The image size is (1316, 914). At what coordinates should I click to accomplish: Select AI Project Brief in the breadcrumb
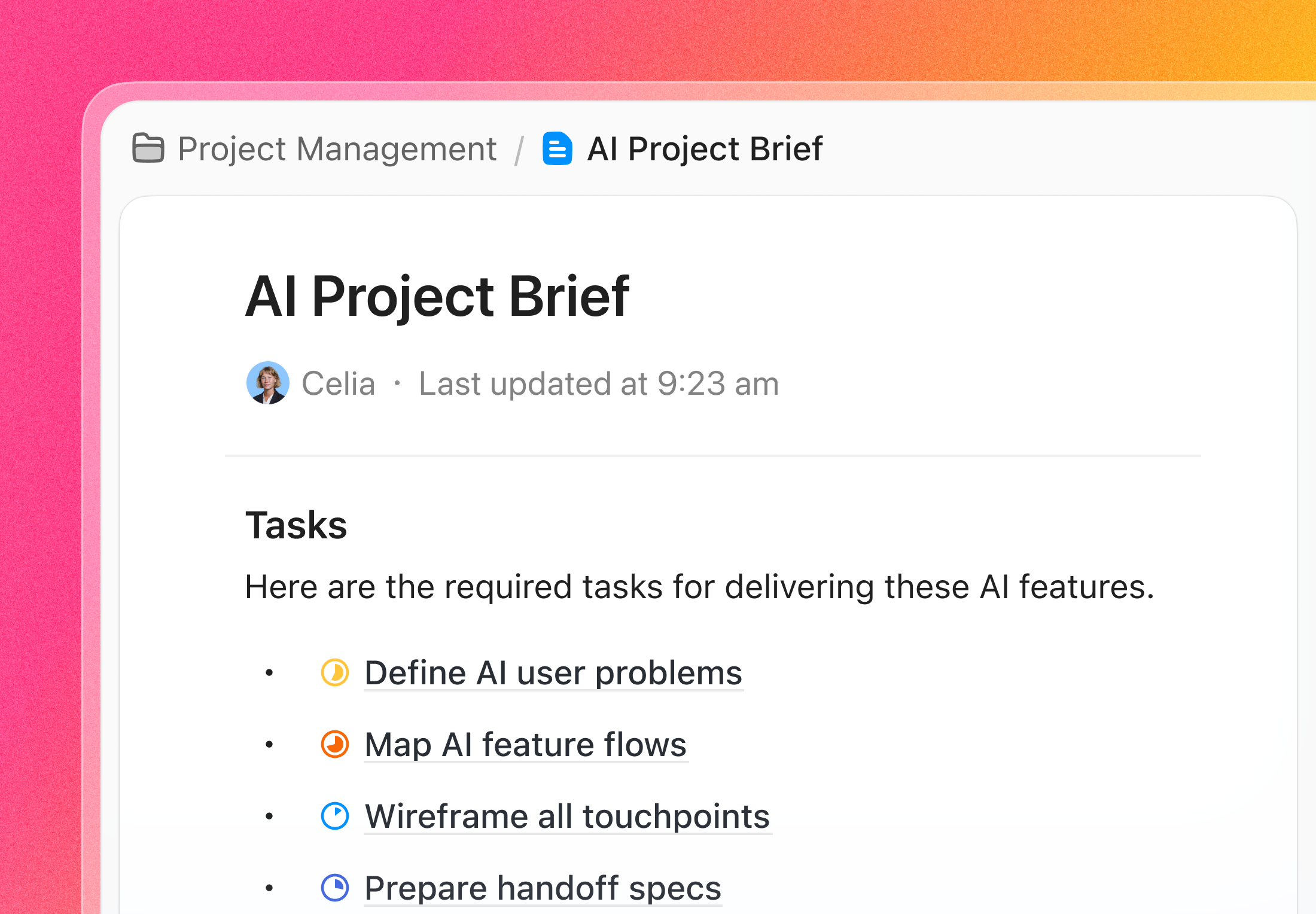705,150
